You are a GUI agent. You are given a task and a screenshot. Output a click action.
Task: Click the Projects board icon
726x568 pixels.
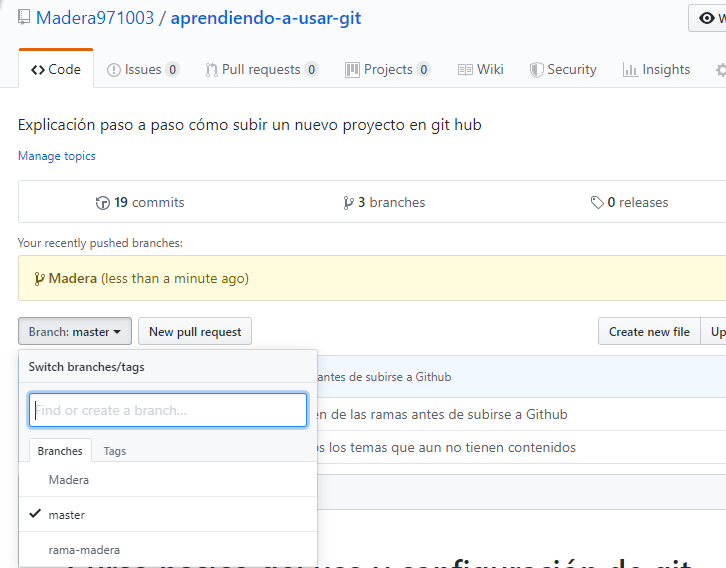[352, 70]
